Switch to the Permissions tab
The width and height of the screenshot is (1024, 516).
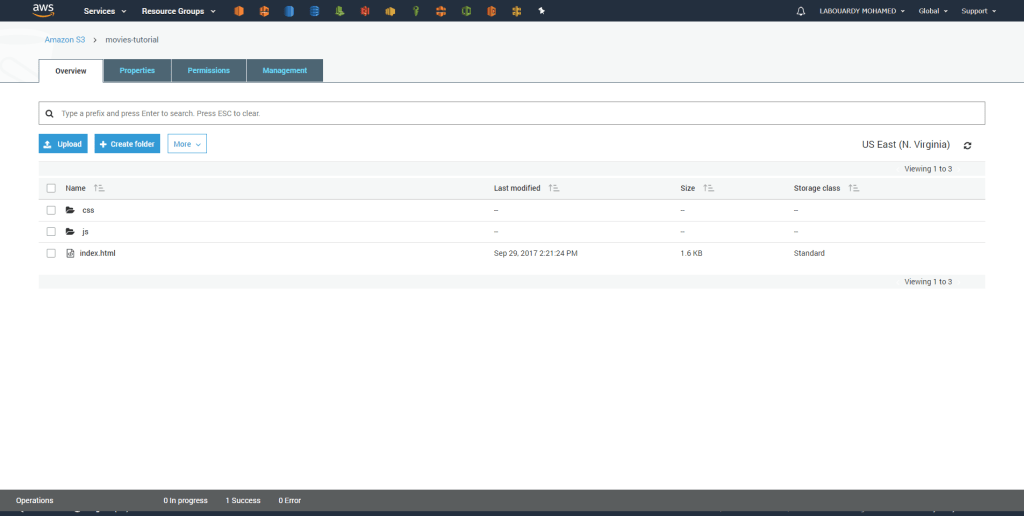point(208,71)
